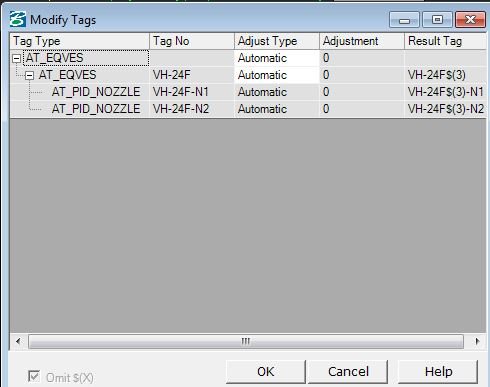The width and height of the screenshot is (490, 387).
Task: Click the Adjust Type column header
Action: [x=277, y=41]
